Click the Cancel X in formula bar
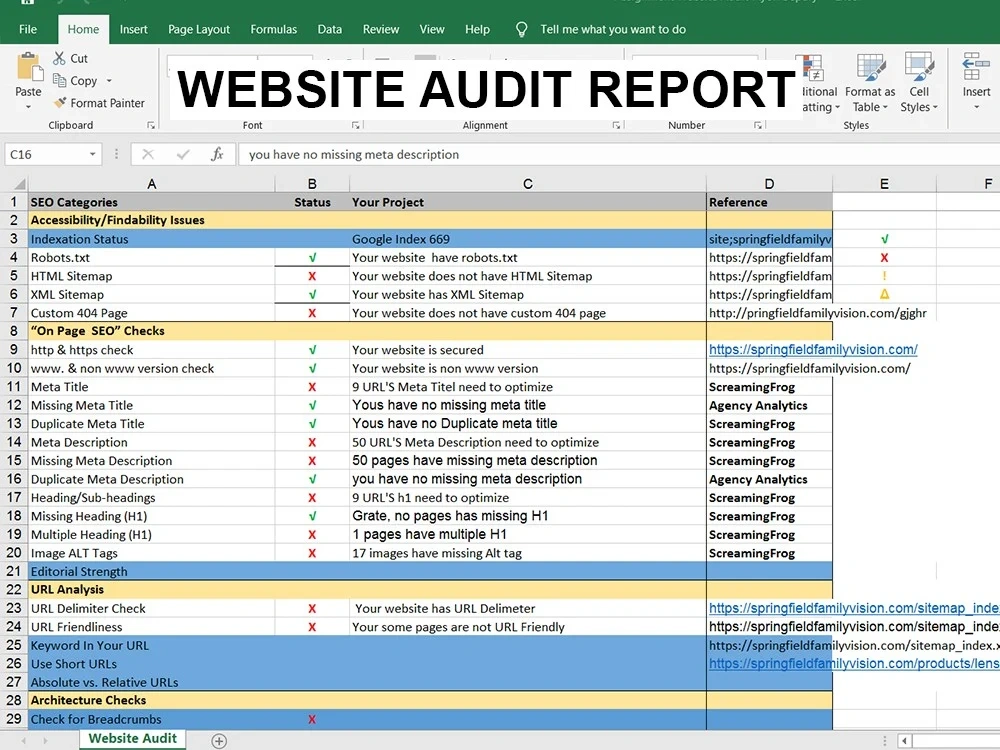 [x=148, y=154]
